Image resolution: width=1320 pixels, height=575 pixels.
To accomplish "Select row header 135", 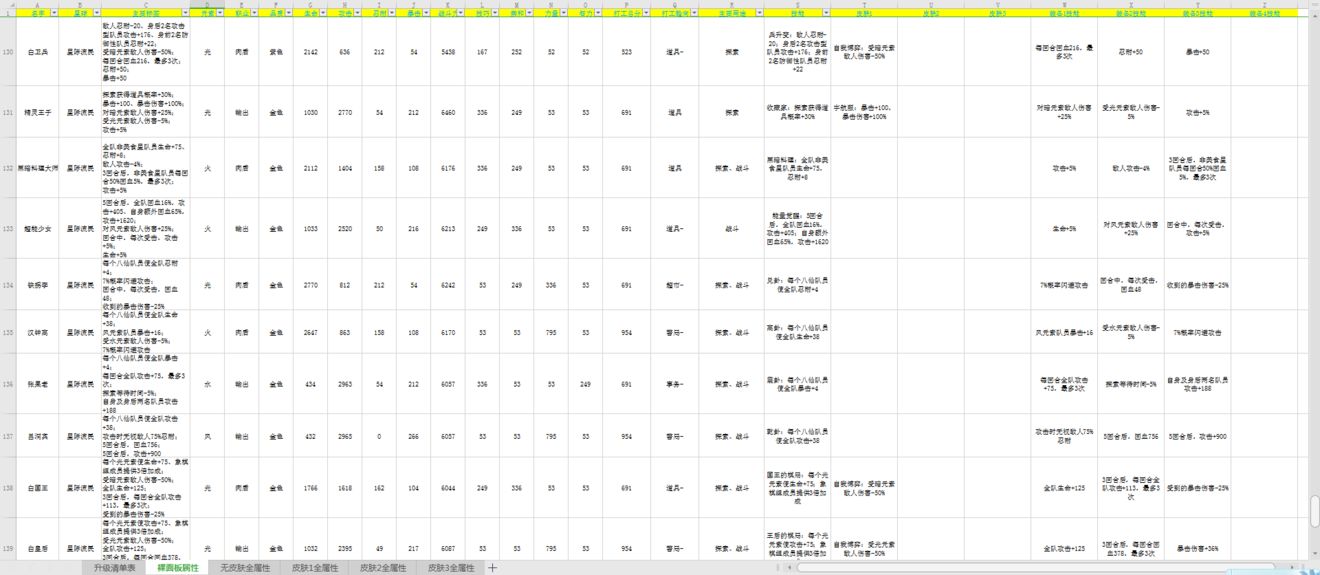I will (8, 332).
